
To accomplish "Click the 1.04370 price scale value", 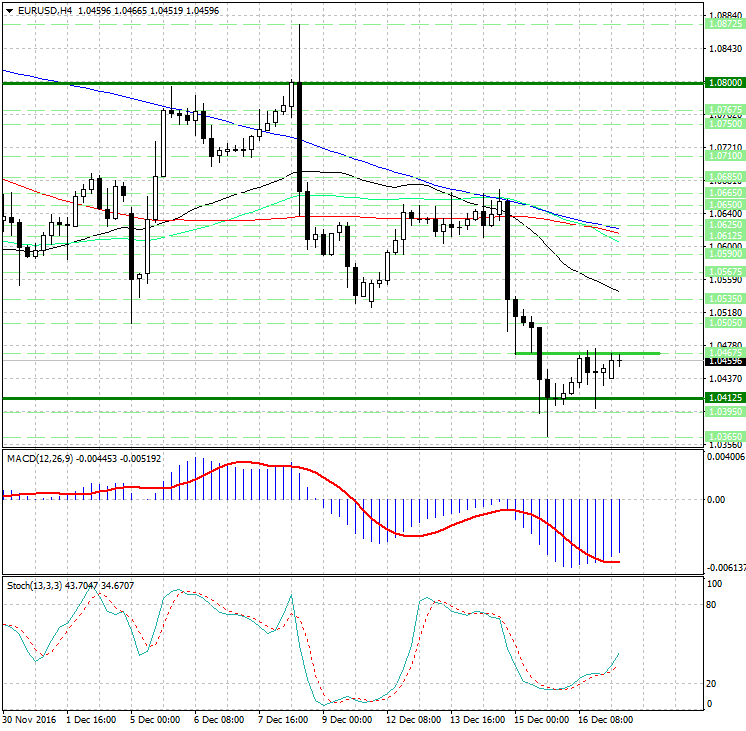I will [x=725, y=378].
